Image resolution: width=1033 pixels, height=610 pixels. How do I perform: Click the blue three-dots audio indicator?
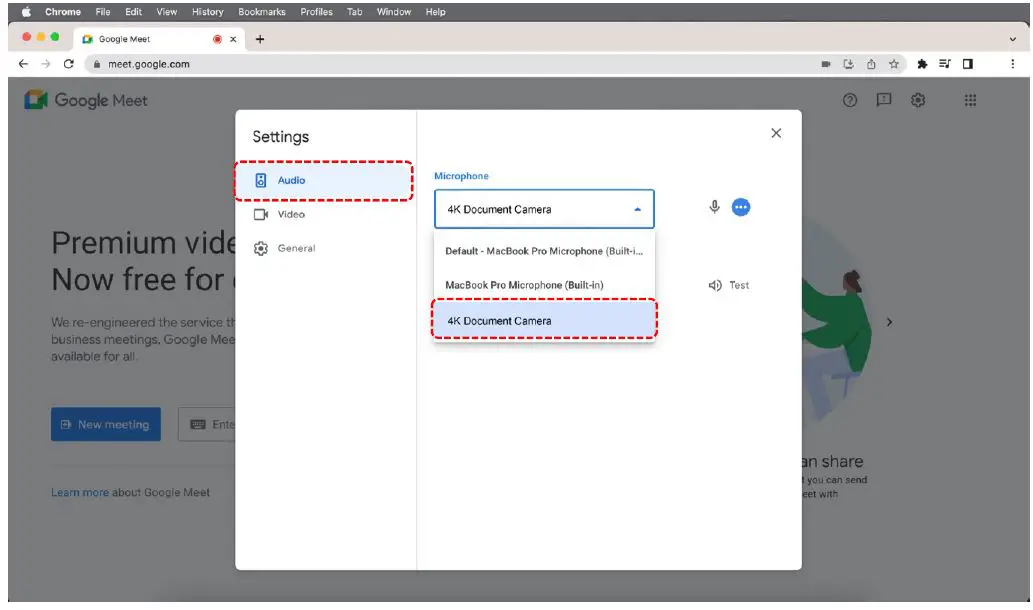pos(741,208)
